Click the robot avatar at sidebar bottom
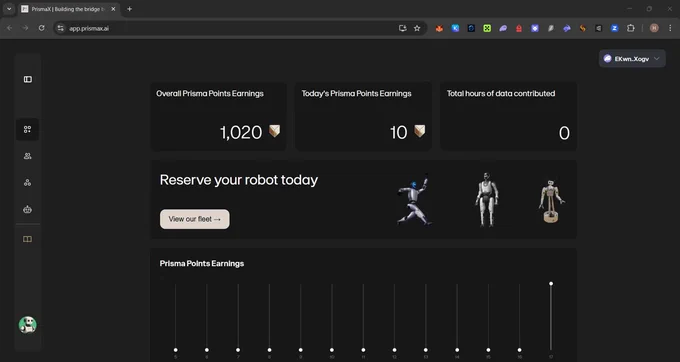 [28, 325]
